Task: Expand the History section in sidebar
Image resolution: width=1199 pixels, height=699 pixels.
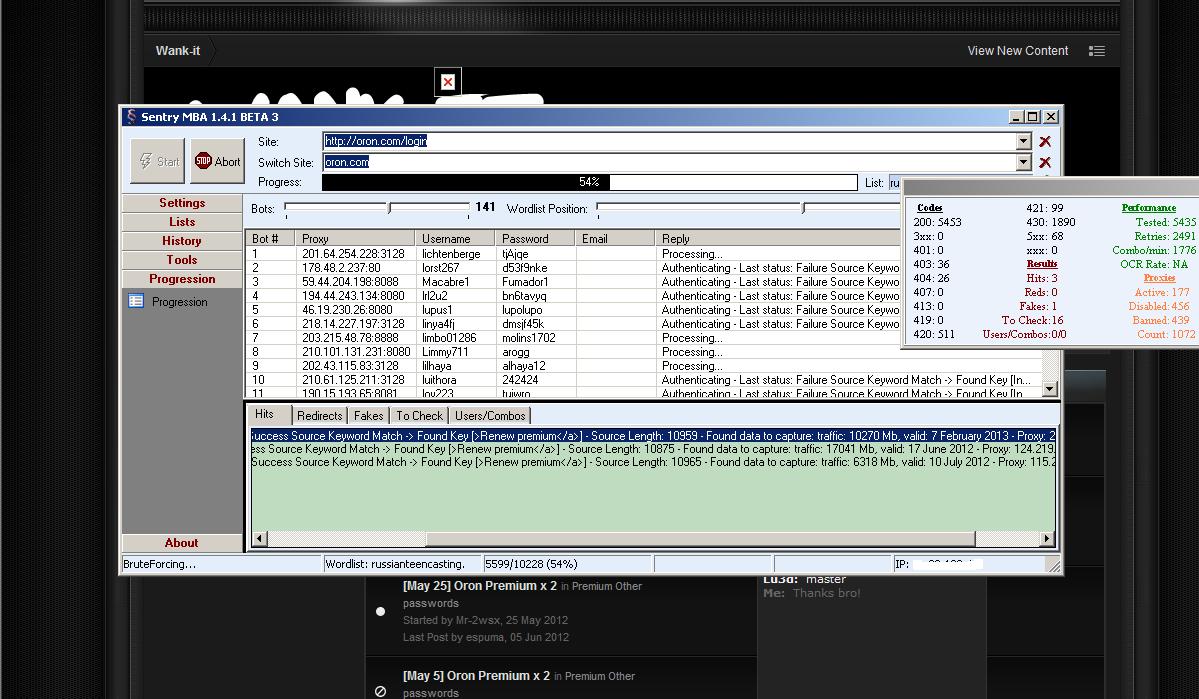Action: click(x=182, y=241)
